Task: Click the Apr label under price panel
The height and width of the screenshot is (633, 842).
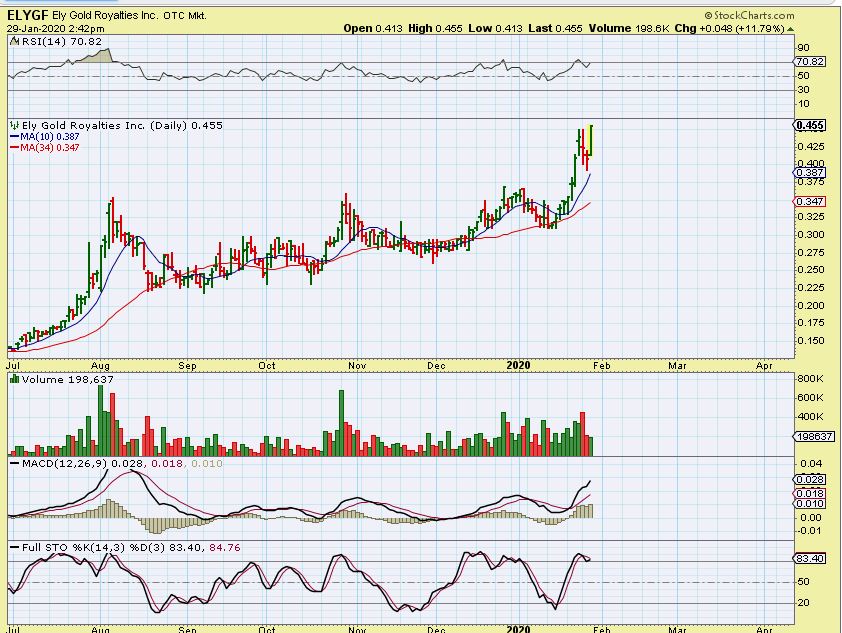Action: tap(764, 366)
